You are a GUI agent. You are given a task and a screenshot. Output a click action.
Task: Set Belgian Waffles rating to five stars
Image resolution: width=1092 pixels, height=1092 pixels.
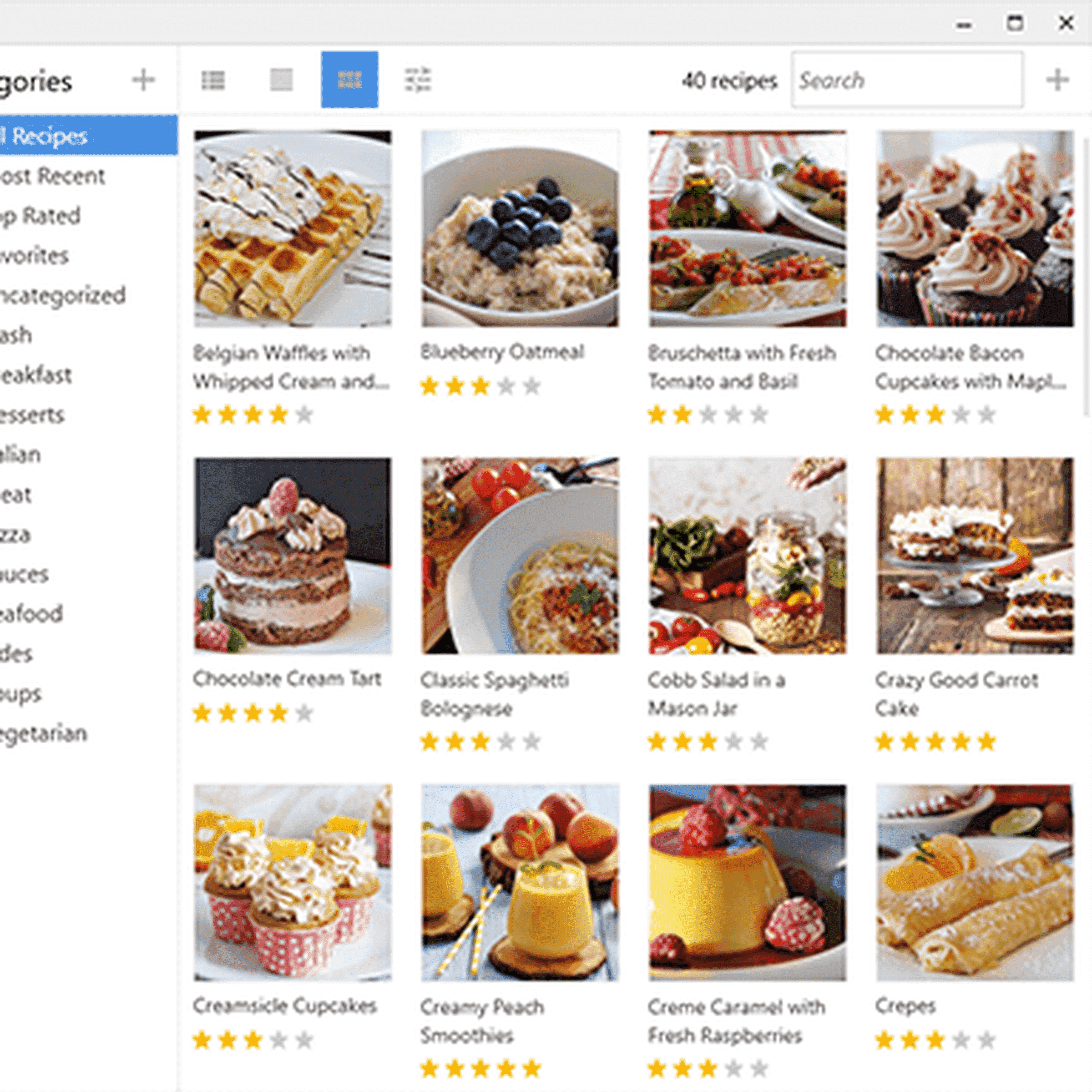[x=304, y=415]
